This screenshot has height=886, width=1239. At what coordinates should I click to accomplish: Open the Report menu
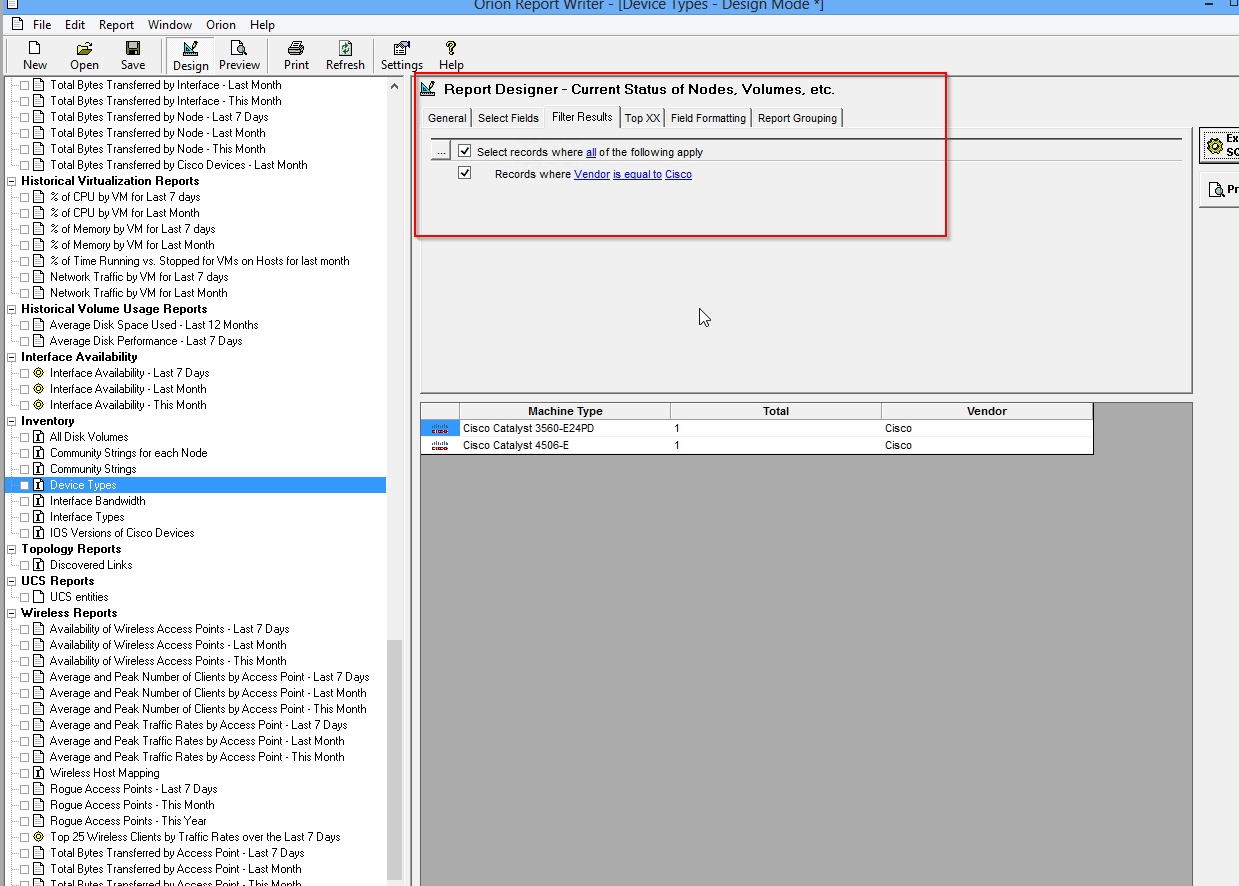coord(116,25)
